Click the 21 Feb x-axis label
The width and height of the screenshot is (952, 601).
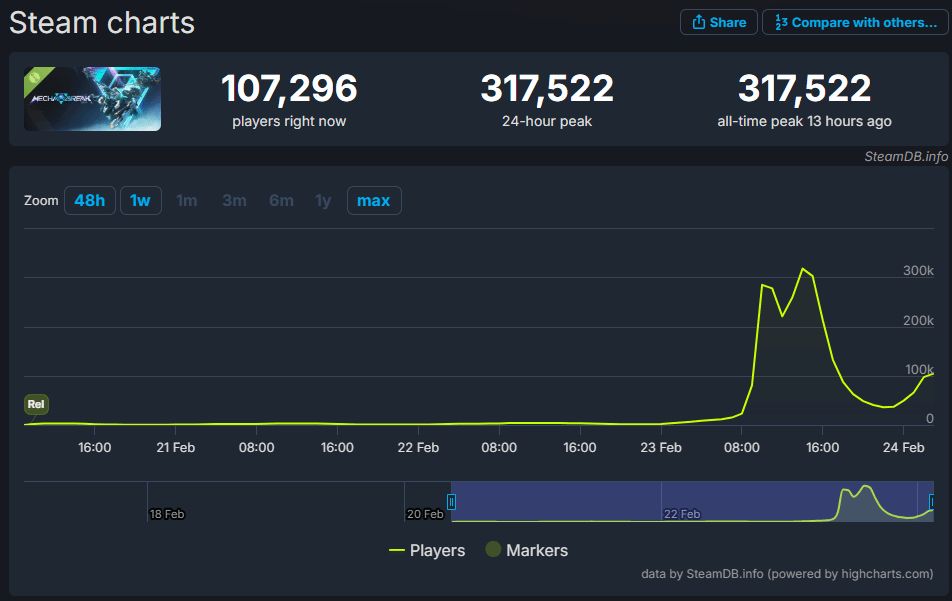click(x=175, y=447)
